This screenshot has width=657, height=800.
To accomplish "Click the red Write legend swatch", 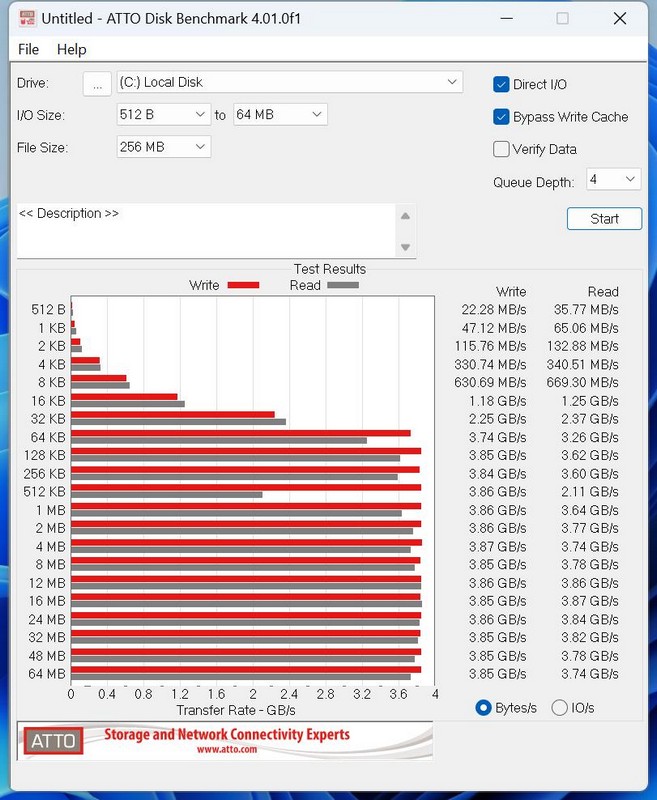I will (x=243, y=285).
